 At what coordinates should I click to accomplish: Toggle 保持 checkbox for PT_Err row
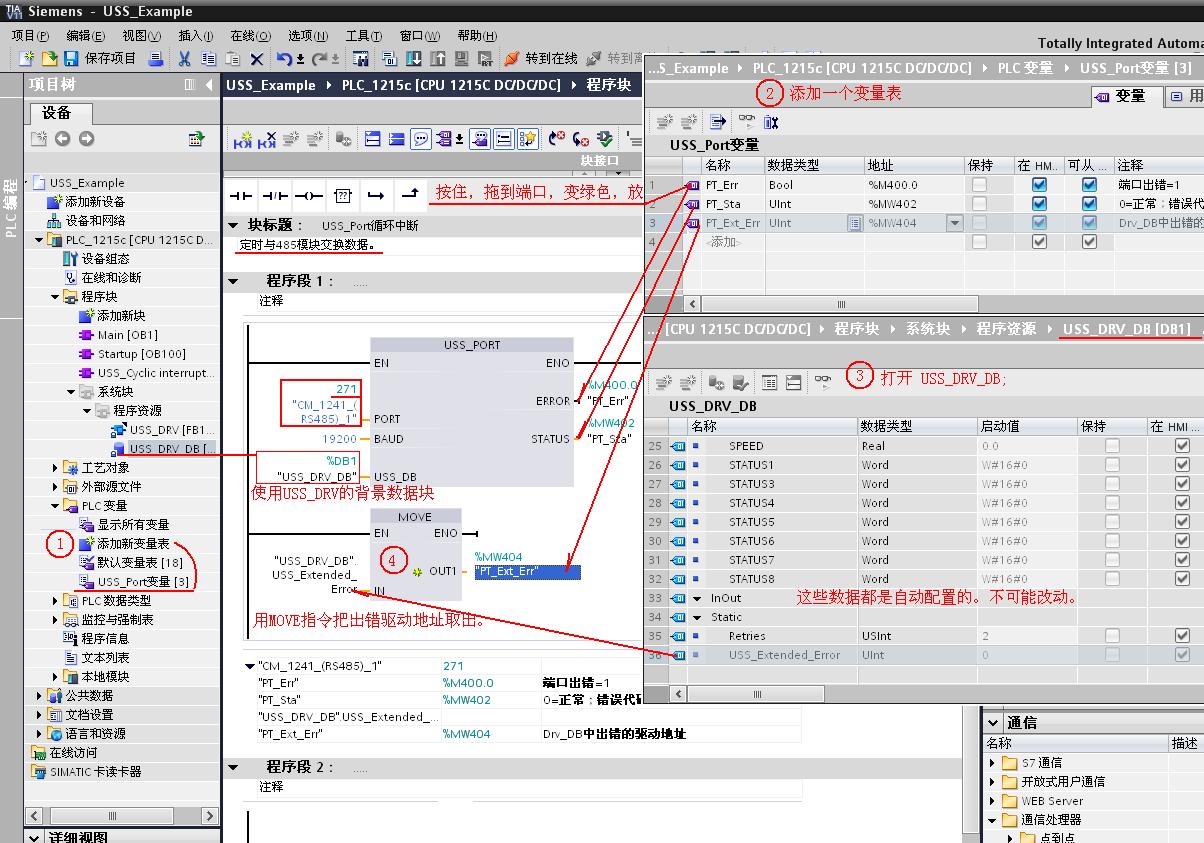coord(979,185)
